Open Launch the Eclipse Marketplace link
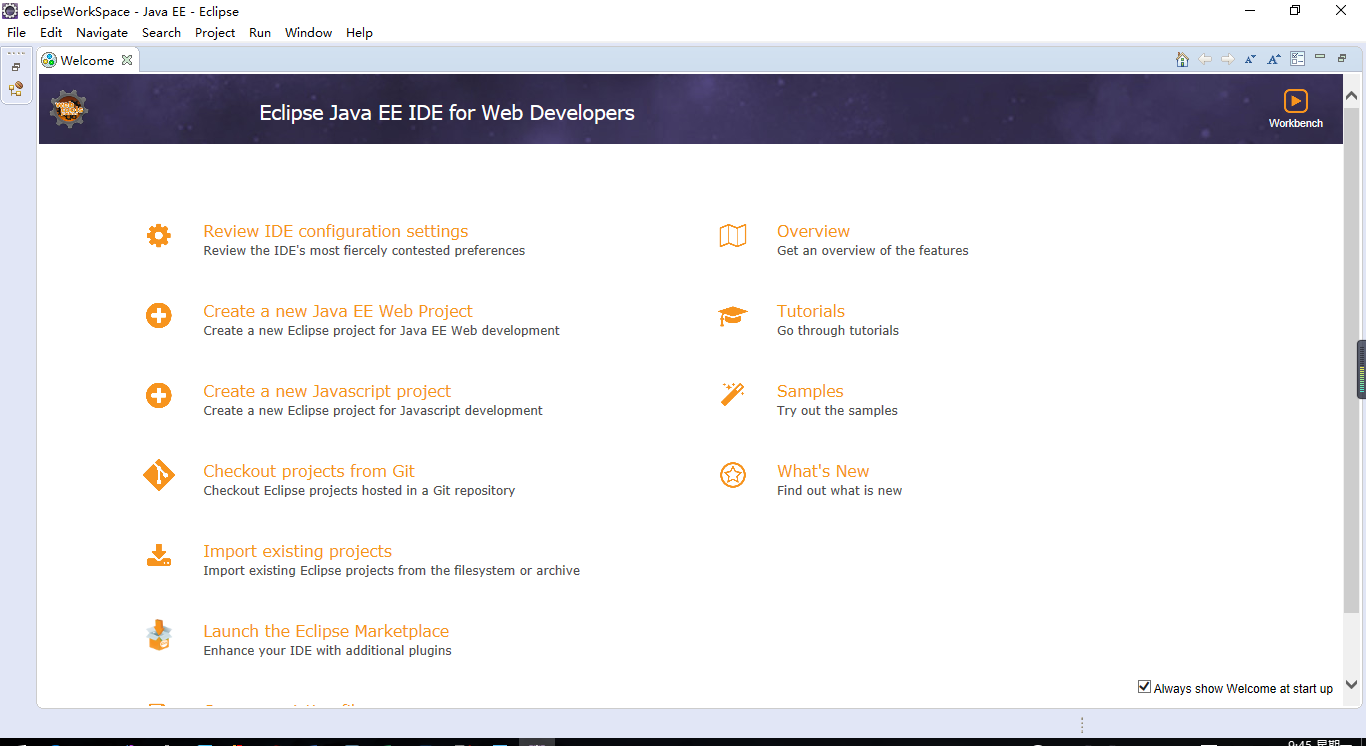 tap(326, 631)
